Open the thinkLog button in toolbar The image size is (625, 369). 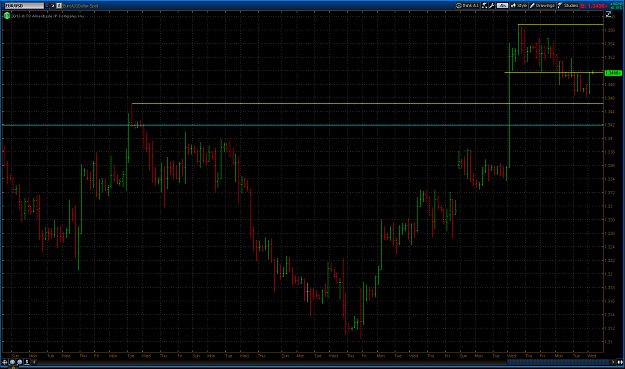[468, 6]
